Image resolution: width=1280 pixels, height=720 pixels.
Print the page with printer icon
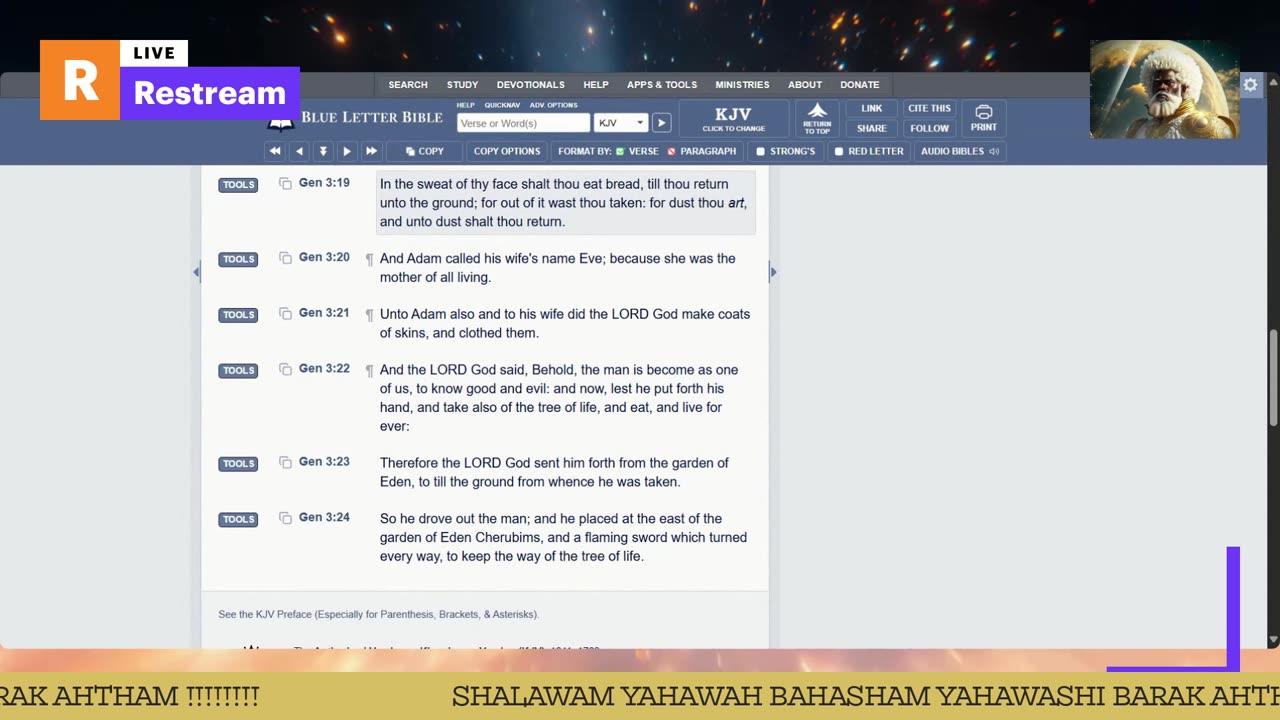[x=984, y=118]
